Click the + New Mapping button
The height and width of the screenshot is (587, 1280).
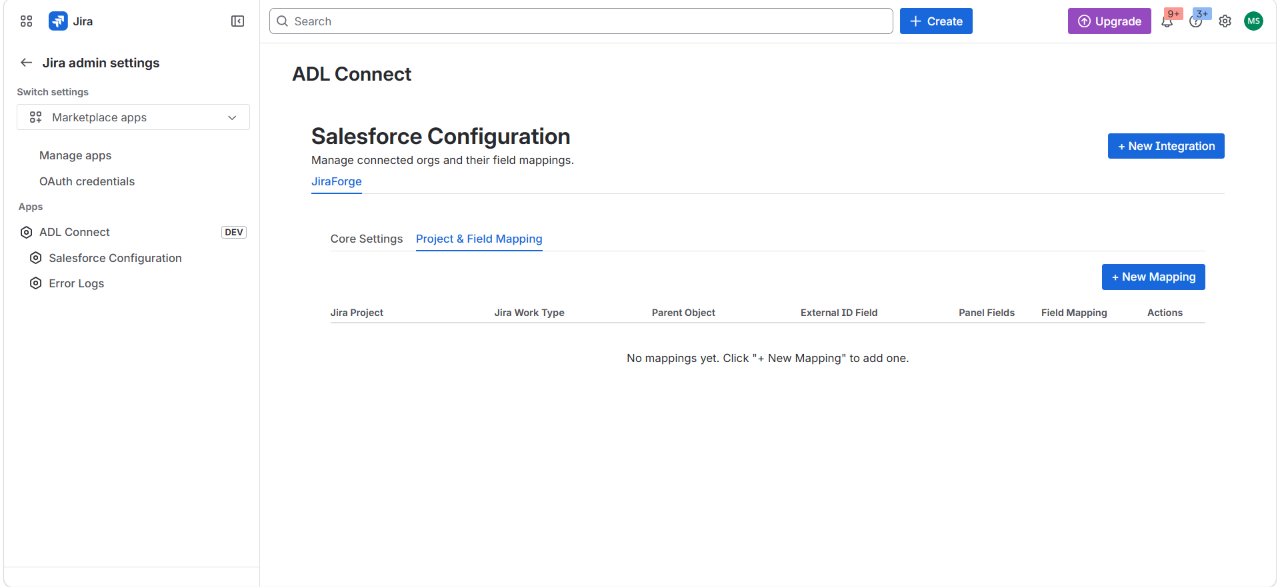1154,277
